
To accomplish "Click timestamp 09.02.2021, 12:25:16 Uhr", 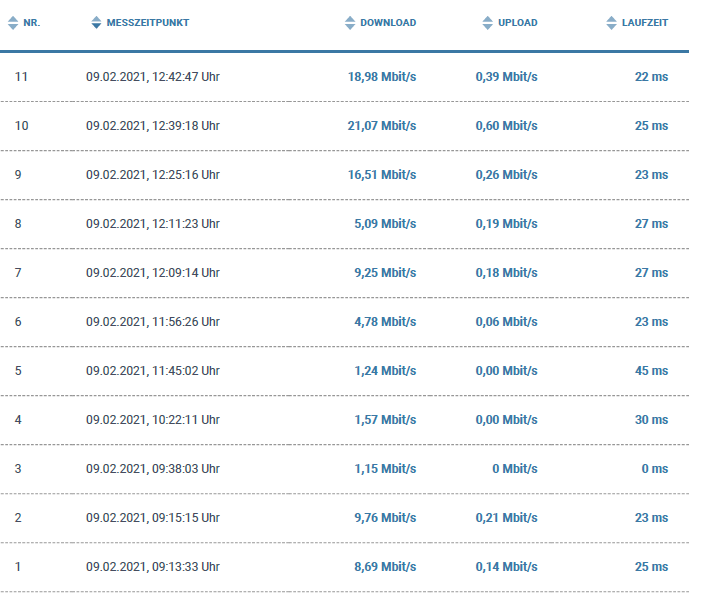I will [153, 174].
